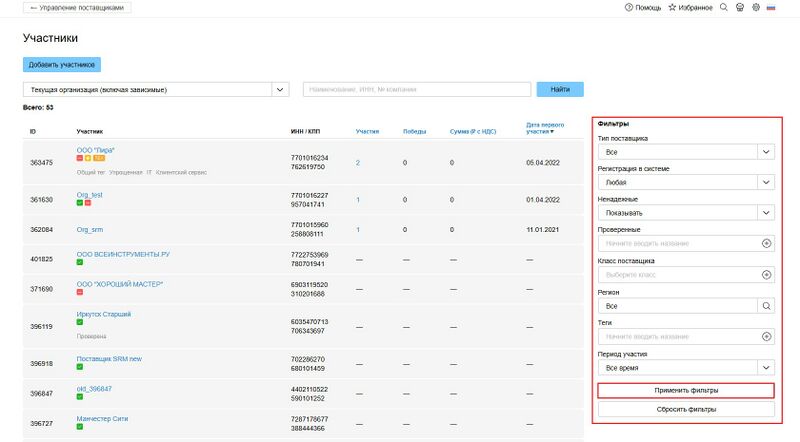Click the plus icon in Класс поставщика field
Image resolution: width=800 pixels, height=442 pixels.
(766, 274)
